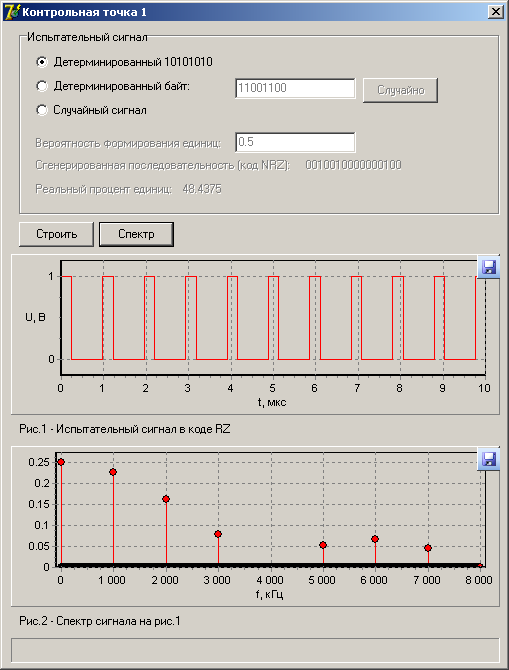Image resolution: width=509 pixels, height=670 pixels.
Task: Save the RZ signal chart via floppy icon
Action: pos(488,267)
